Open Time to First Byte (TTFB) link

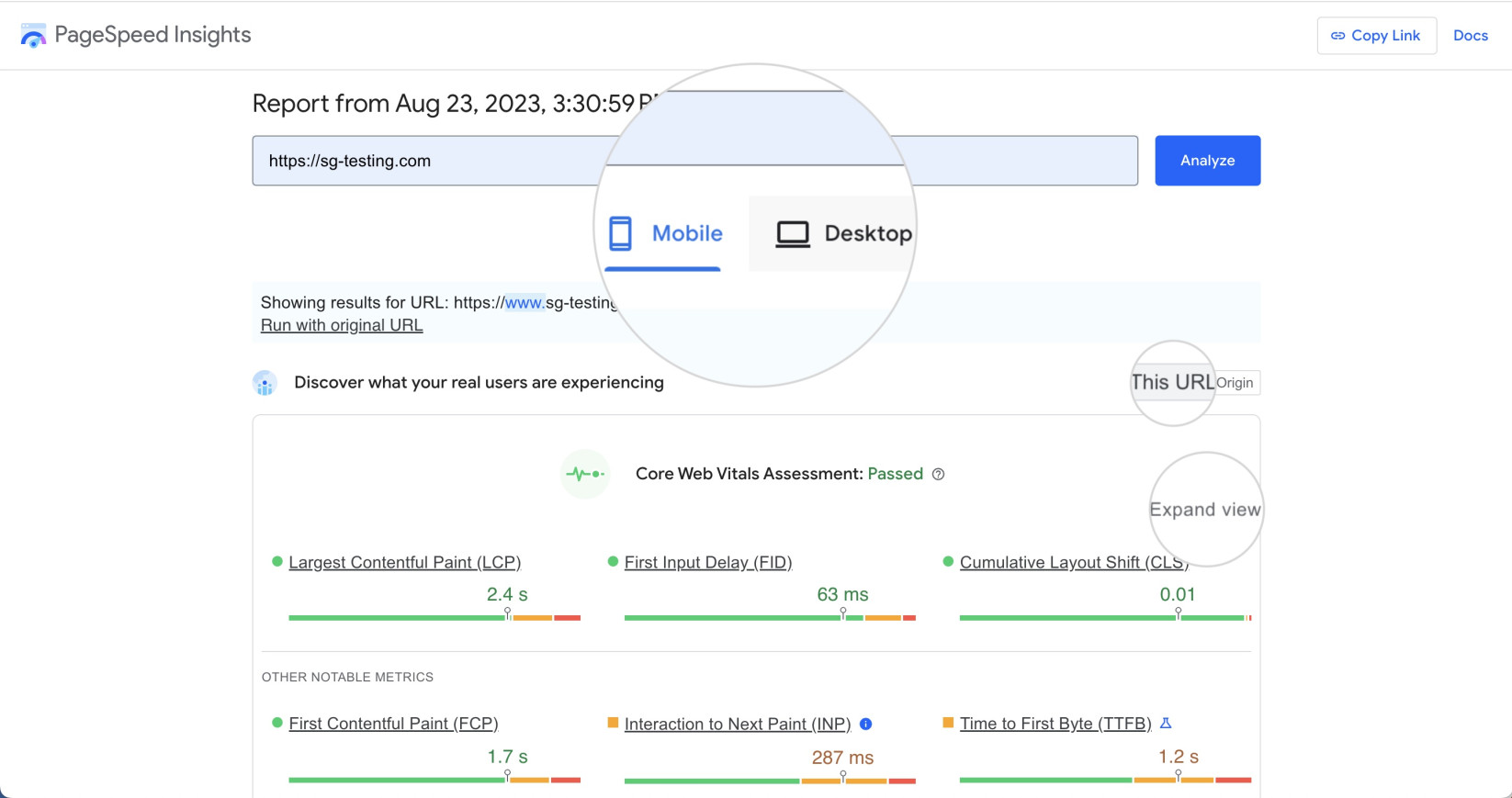(x=1055, y=724)
